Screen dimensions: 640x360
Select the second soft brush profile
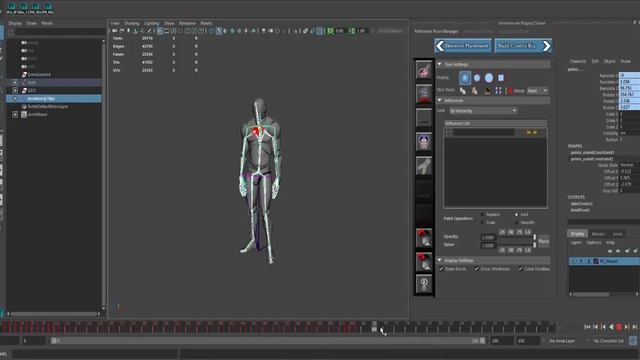477,78
